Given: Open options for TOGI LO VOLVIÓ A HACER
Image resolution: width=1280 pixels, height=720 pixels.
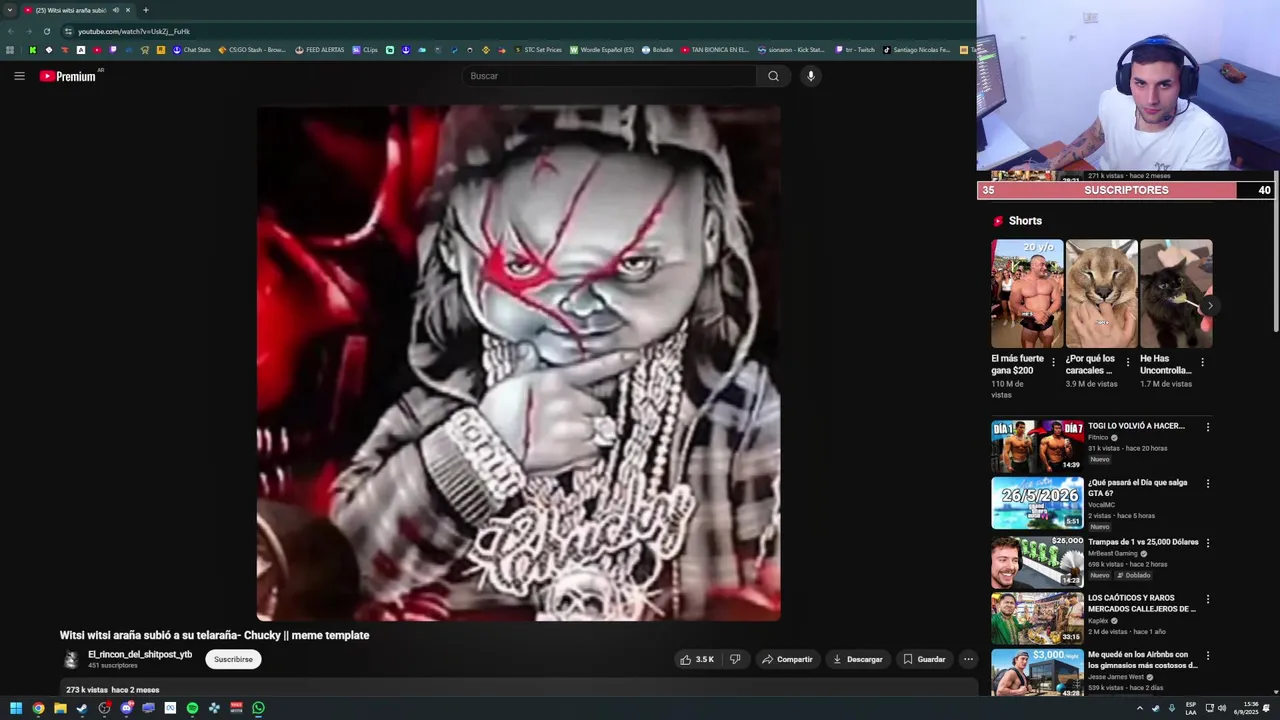Looking at the screenshot, I should 1207,427.
